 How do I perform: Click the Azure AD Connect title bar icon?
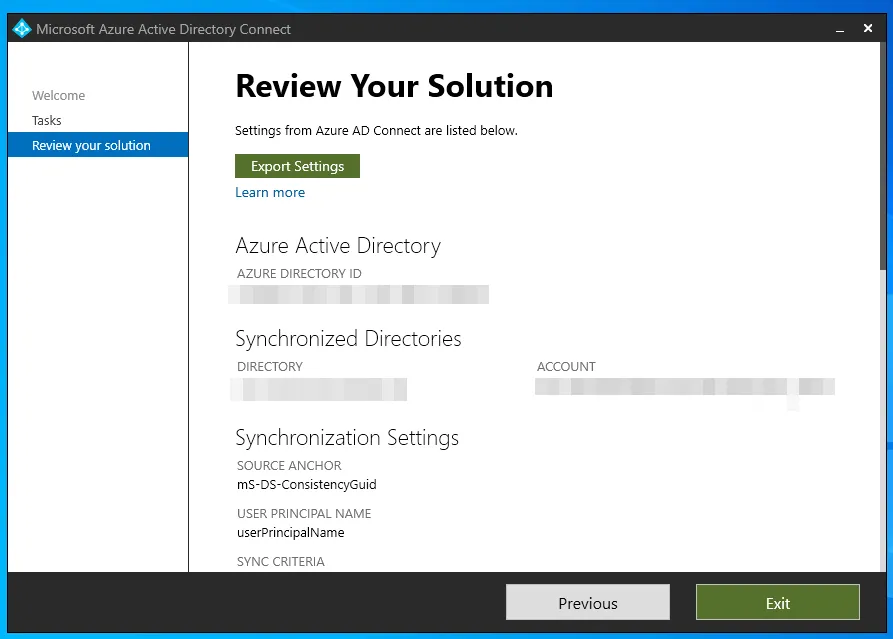point(21,28)
